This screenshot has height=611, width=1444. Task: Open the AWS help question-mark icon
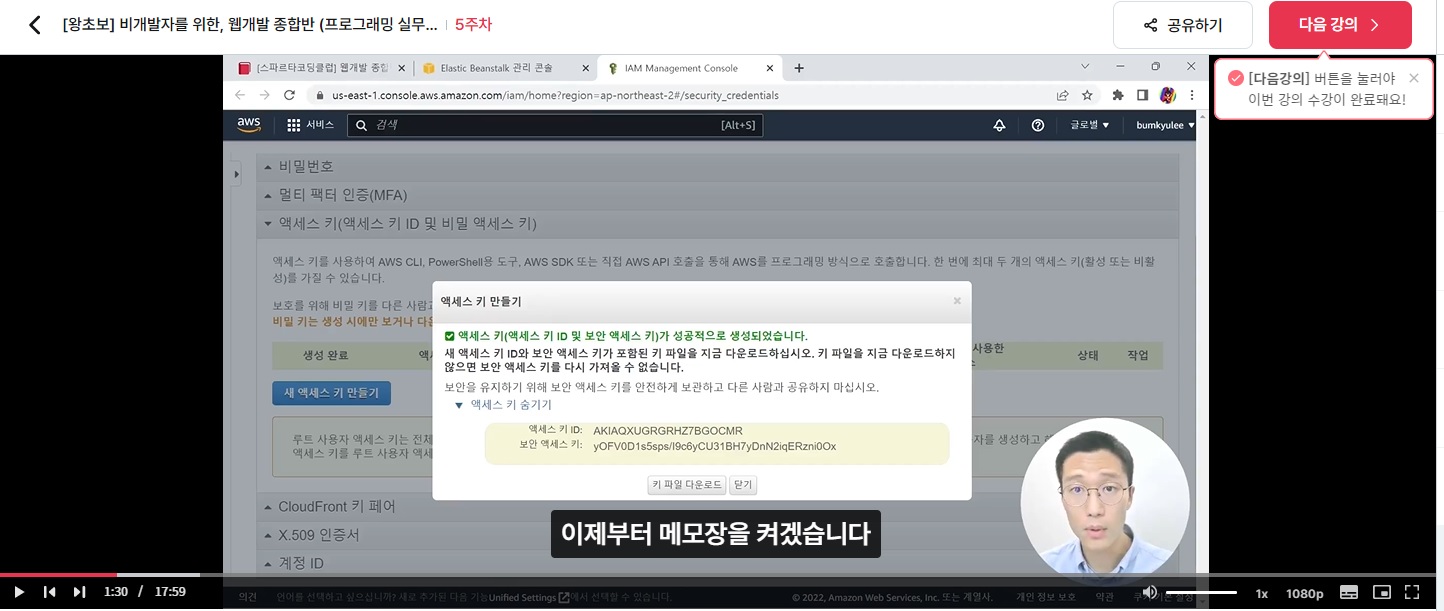pyautogui.click(x=1038, y=125)
